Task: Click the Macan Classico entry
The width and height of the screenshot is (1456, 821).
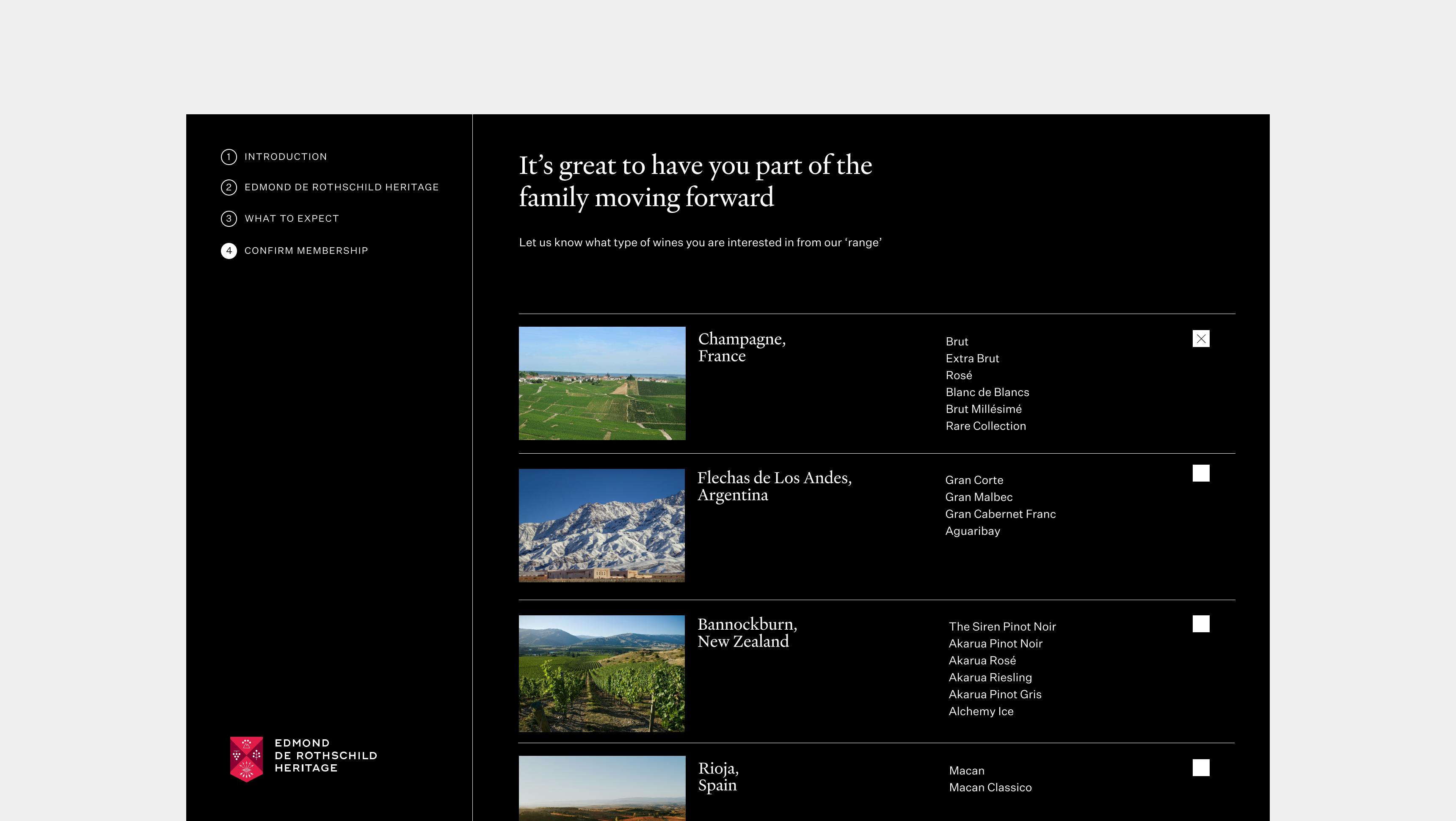Action: pos(990,787)
